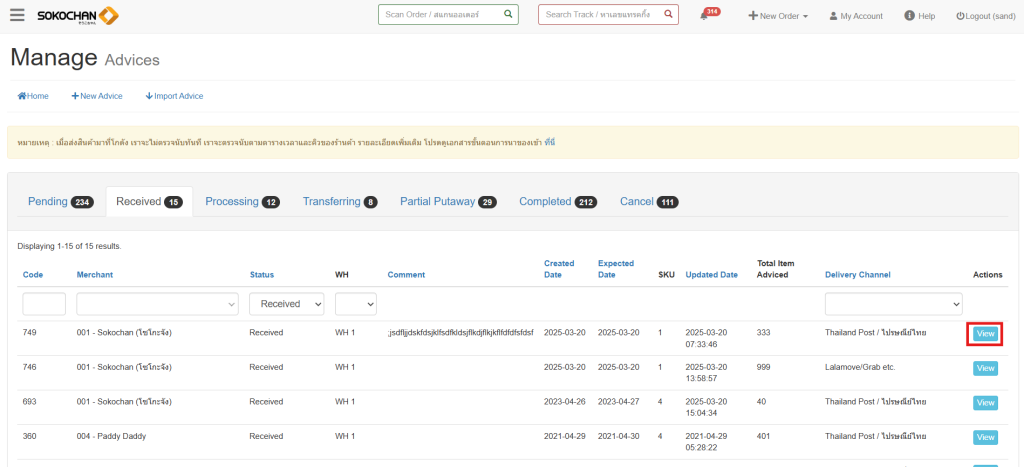Click code cell 693
1024x467 pixels.
(29, 402)
